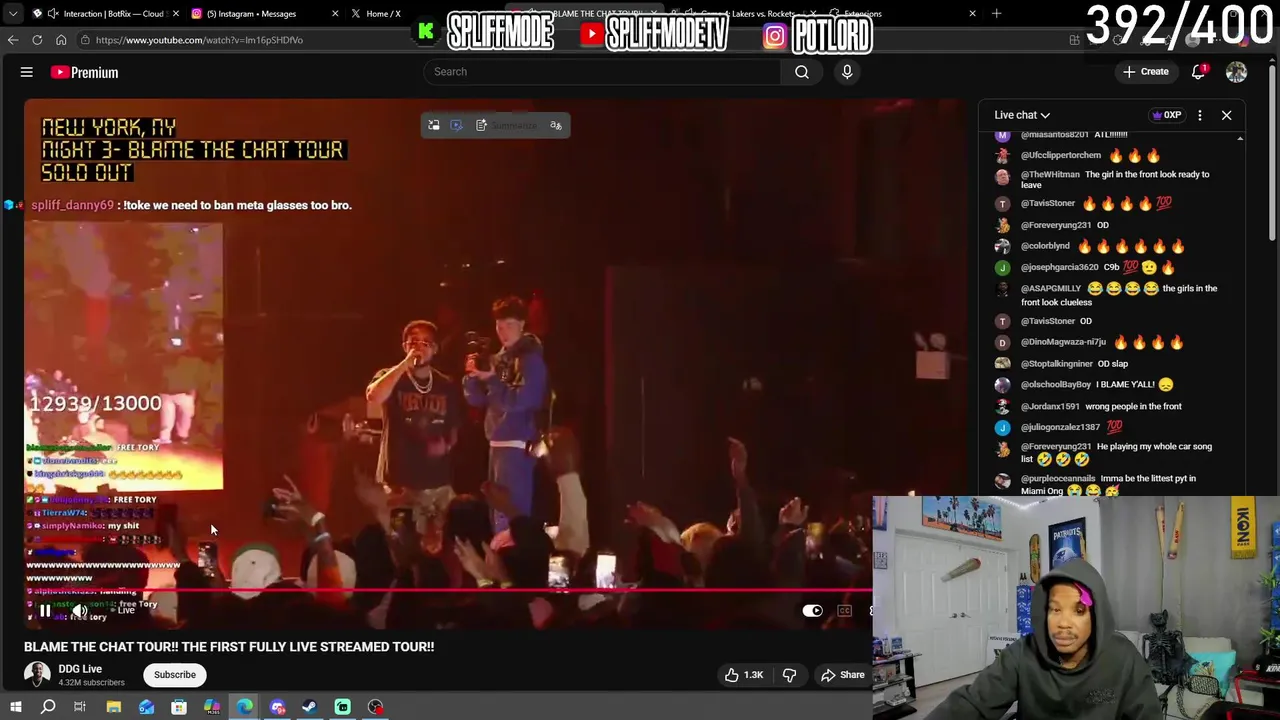Open the DDG Live channel name link

pyautogui.click(x=80, y=669)
